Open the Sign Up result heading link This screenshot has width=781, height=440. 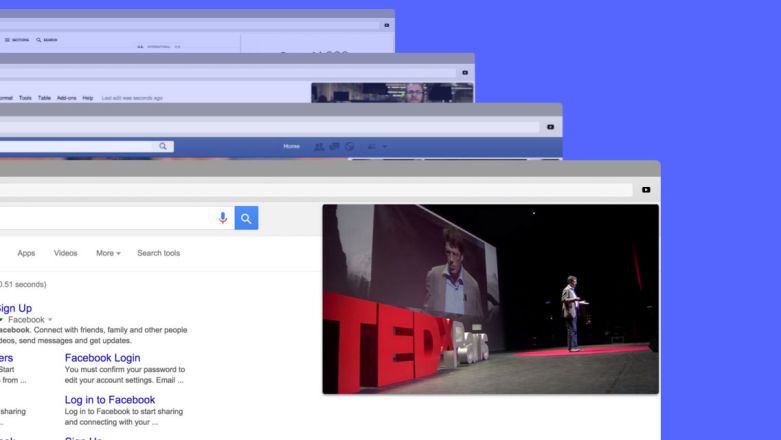coord(15,308)
